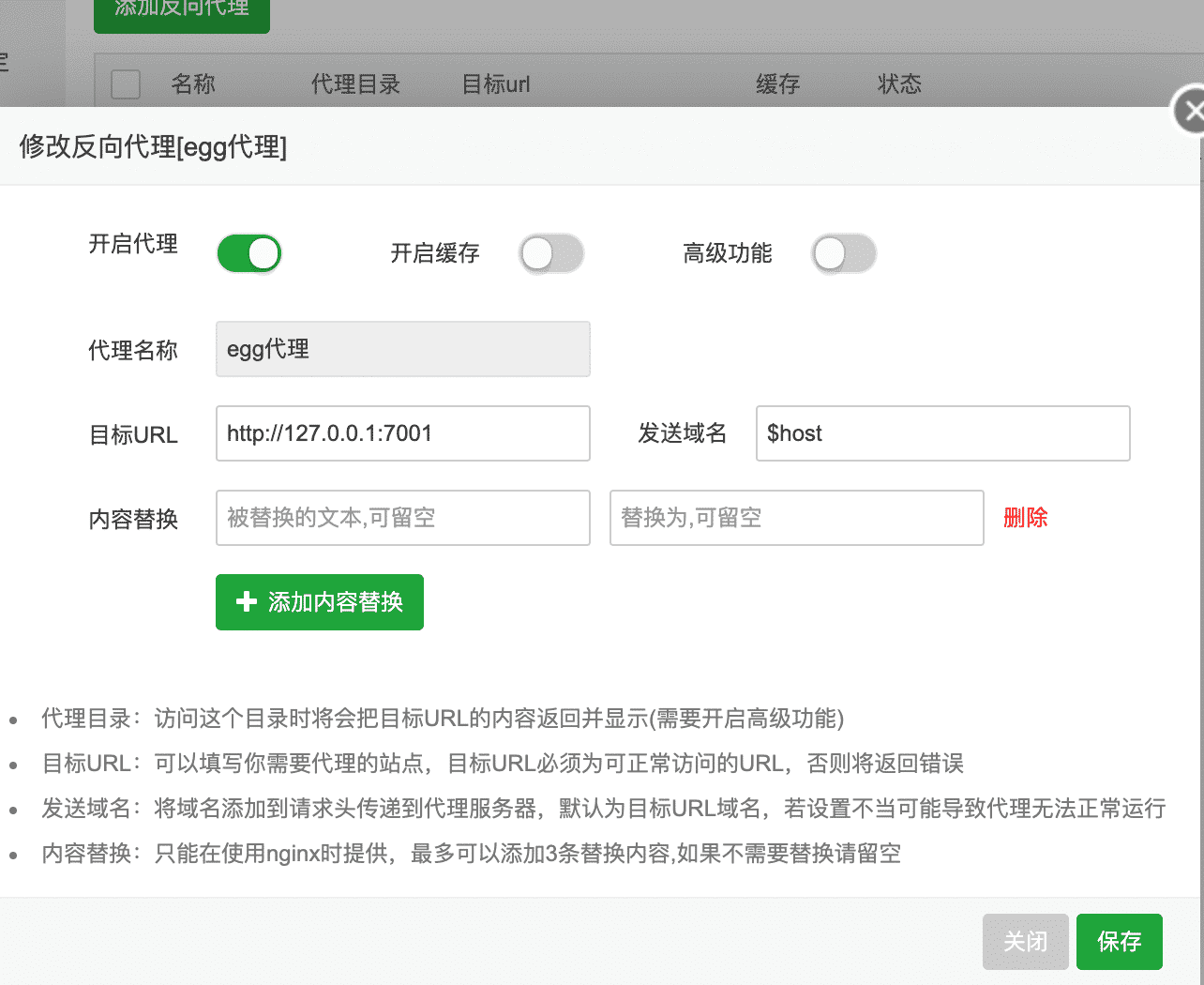Click the 名称 column header

193,84
